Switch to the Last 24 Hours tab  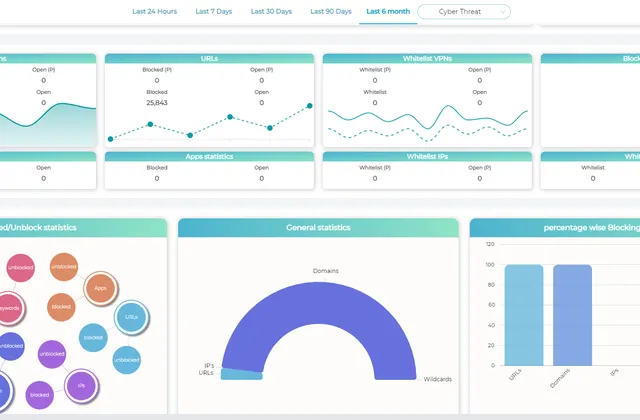[x=154, y=11]
